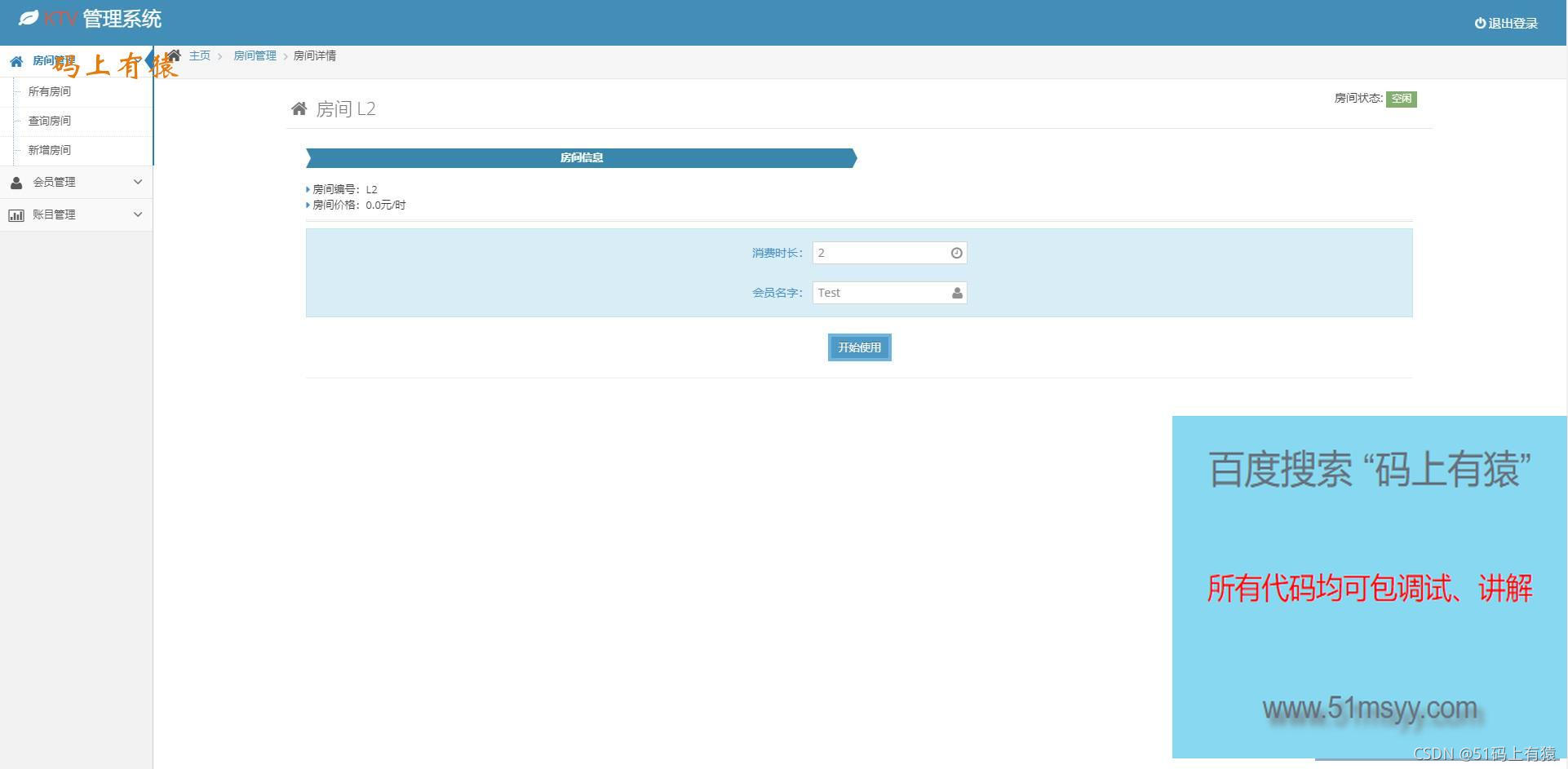Go to 房间管理 via breadcrumb
Viewport: 1568px width, 769px height.
(x=255, y=55)
